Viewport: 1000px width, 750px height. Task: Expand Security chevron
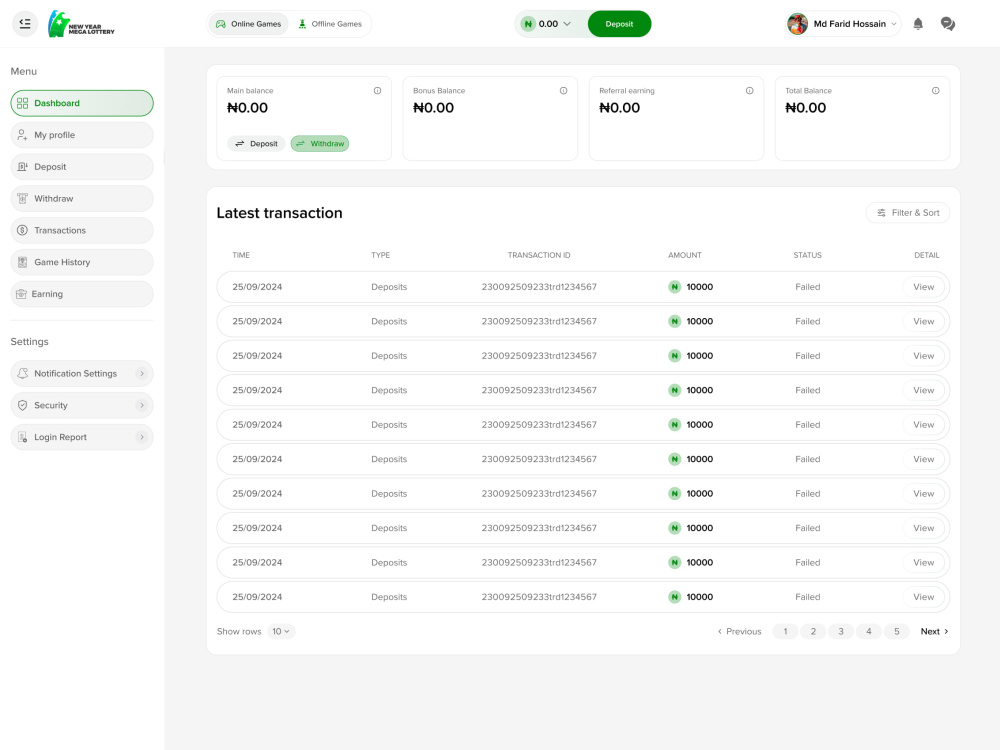142,405
